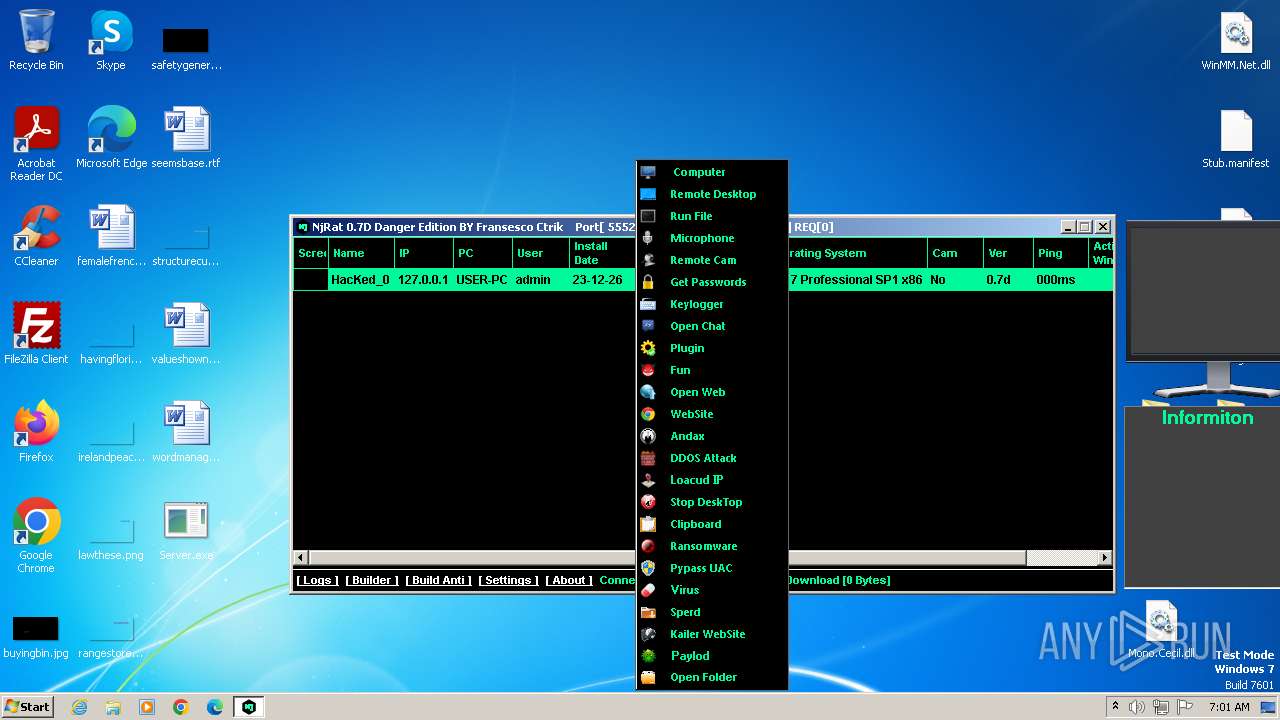Select the Virus pill-icon entry
Image resolution: width=1280 pixels, height=720 pixels.
712,590
